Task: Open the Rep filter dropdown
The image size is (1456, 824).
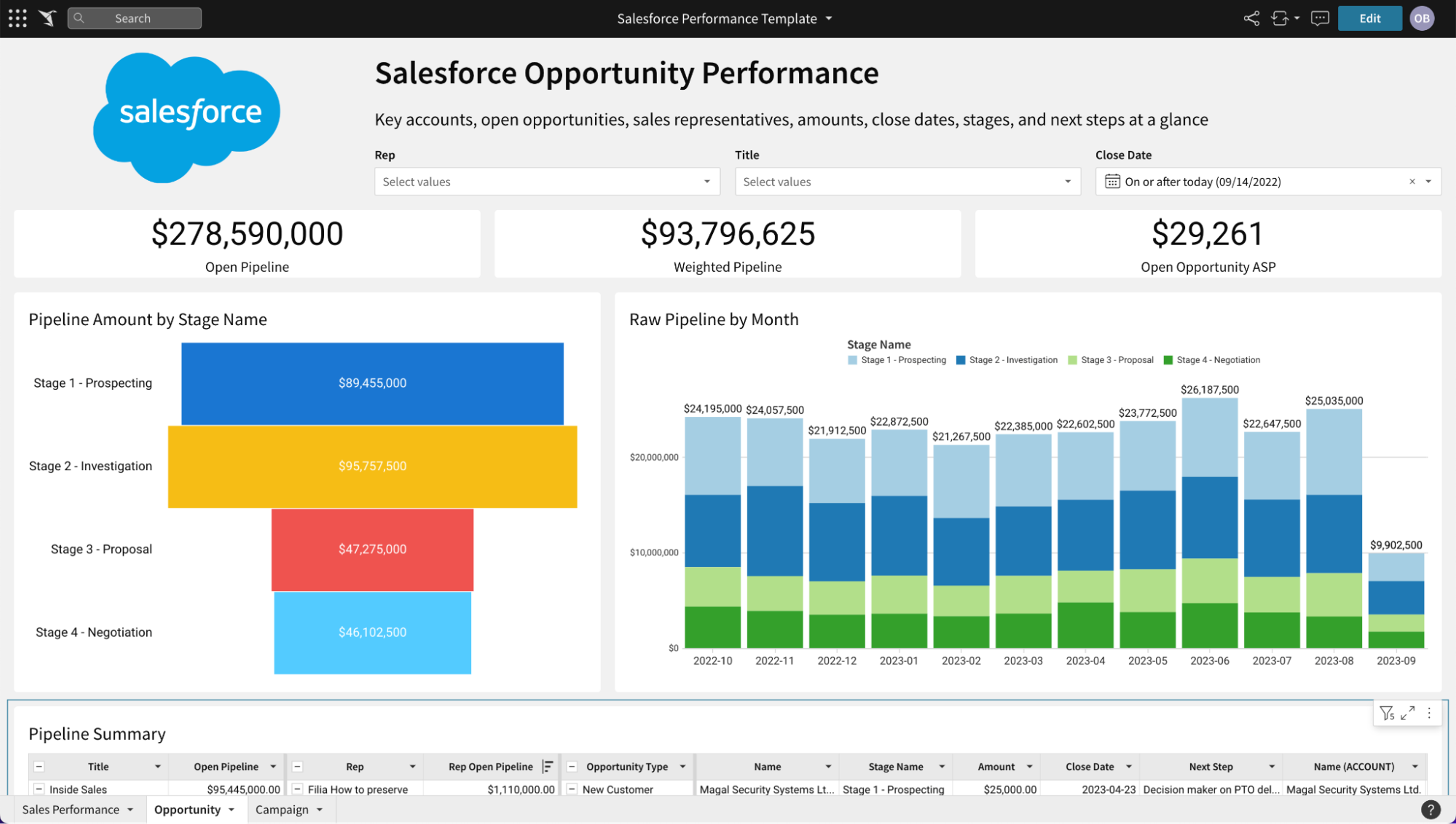Action: [547, 181]
